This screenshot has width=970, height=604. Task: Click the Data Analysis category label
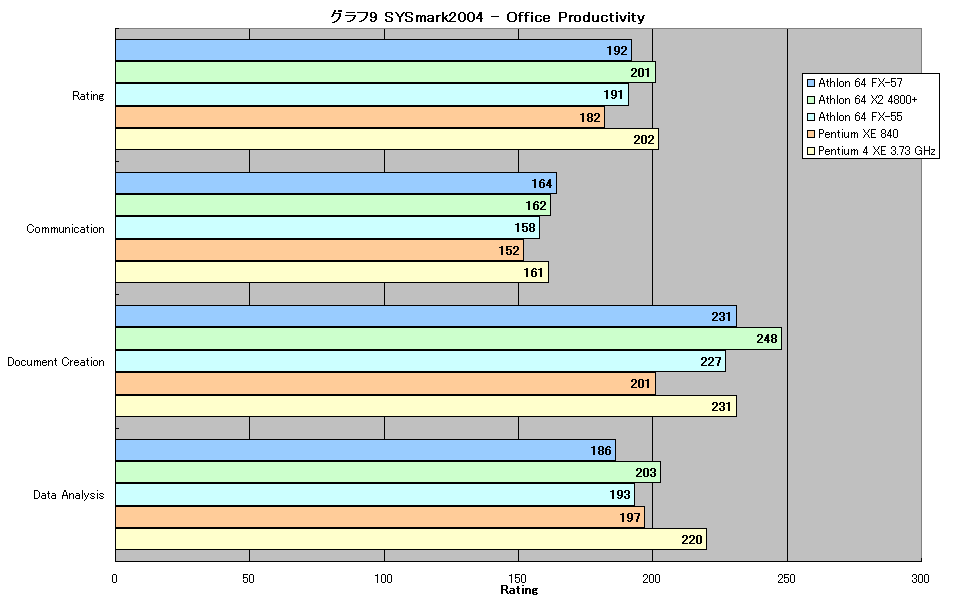coord(69,495)
